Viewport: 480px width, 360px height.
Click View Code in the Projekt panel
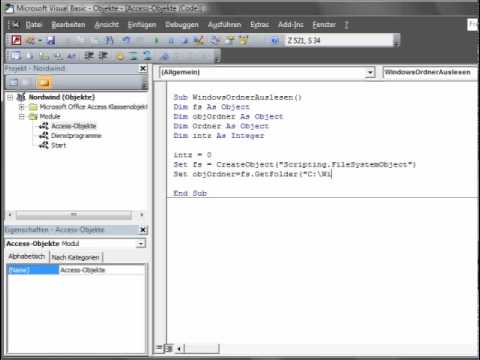tap(13, 83)
